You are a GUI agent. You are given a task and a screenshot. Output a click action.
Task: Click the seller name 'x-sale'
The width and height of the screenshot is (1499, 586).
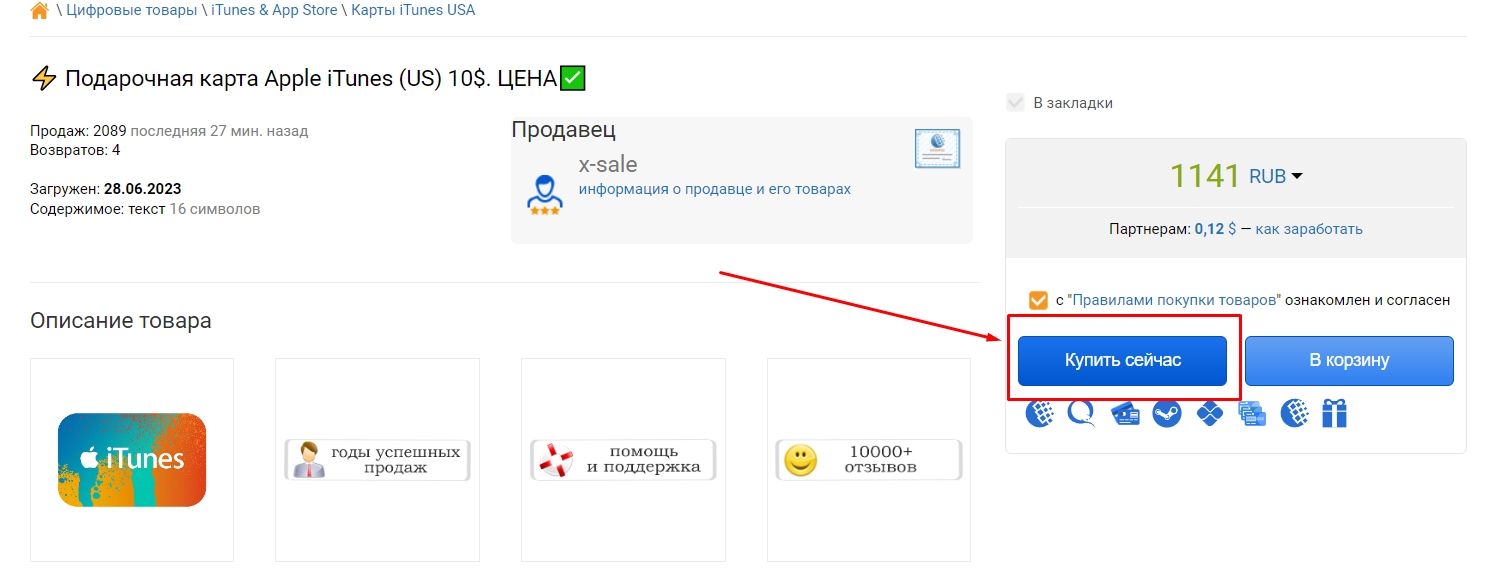[x=608, y=165]
